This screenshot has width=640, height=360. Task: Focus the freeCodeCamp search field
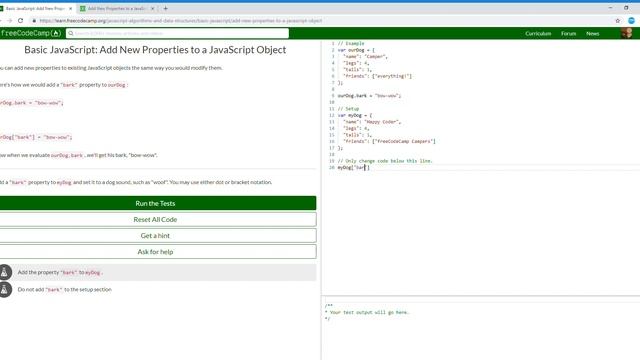coord(178,33)
